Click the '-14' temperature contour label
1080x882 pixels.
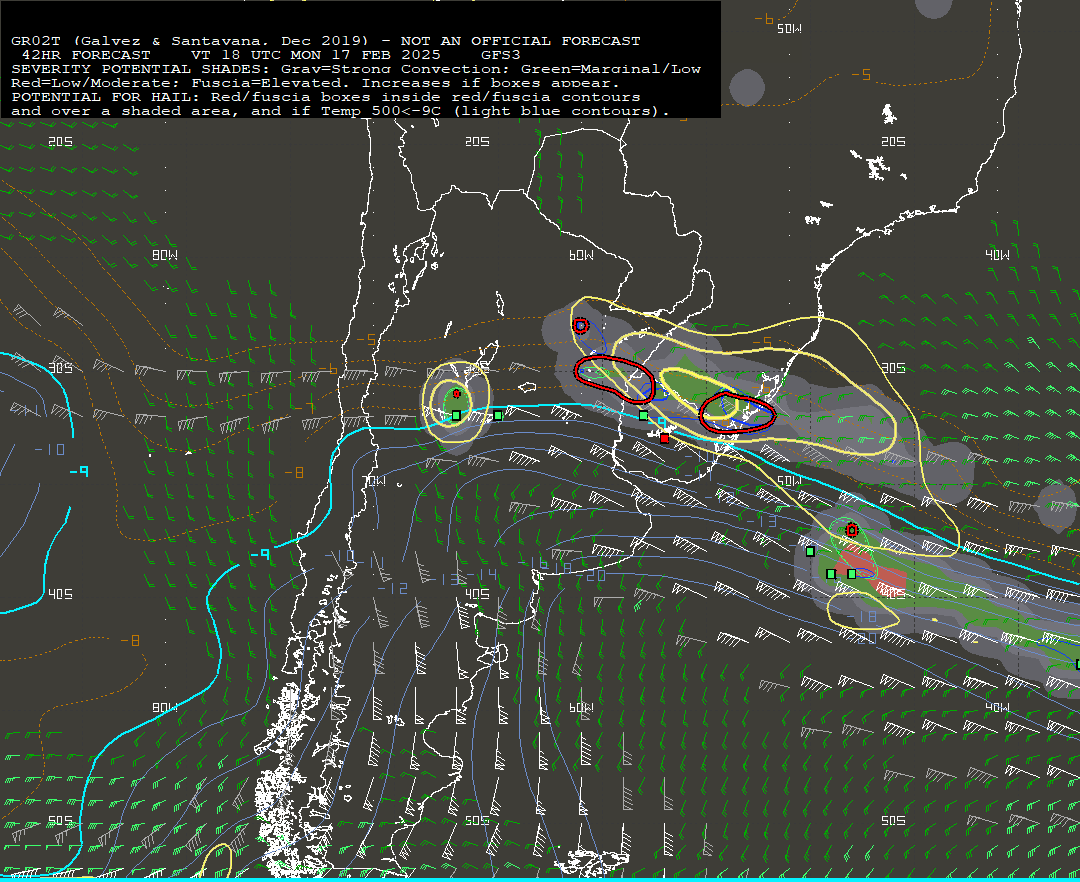[481, 575]
